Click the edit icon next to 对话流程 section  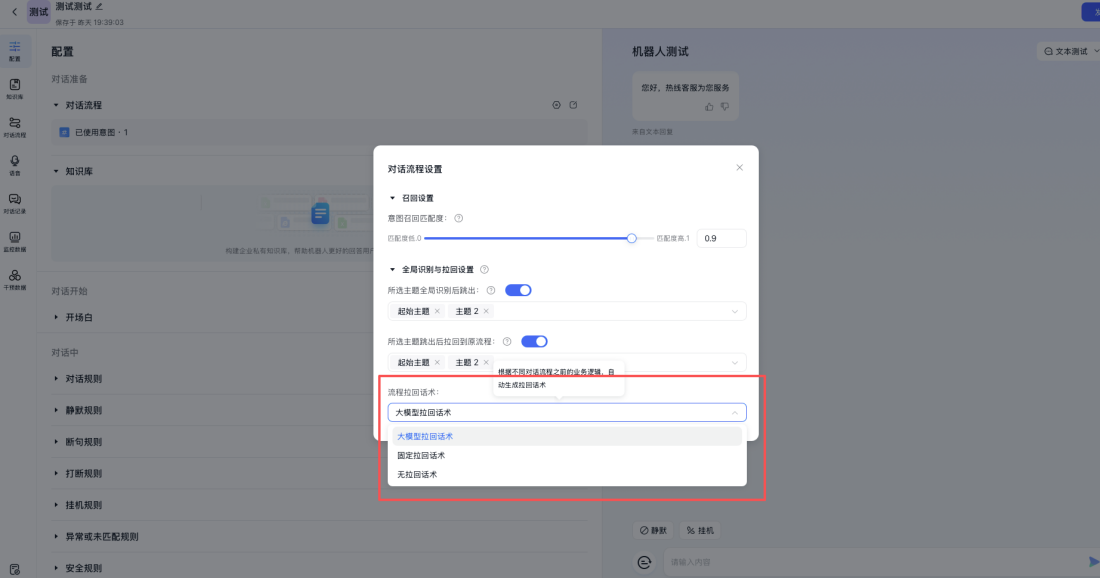tap(573, 104)
